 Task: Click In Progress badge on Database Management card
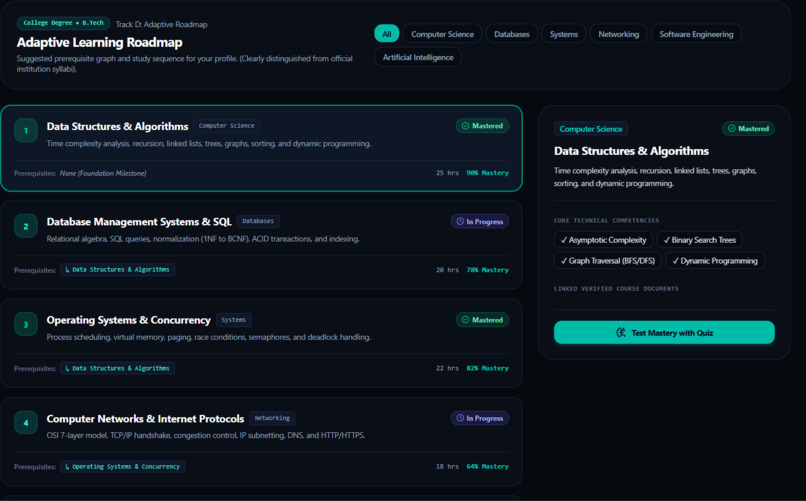[480, 221]
